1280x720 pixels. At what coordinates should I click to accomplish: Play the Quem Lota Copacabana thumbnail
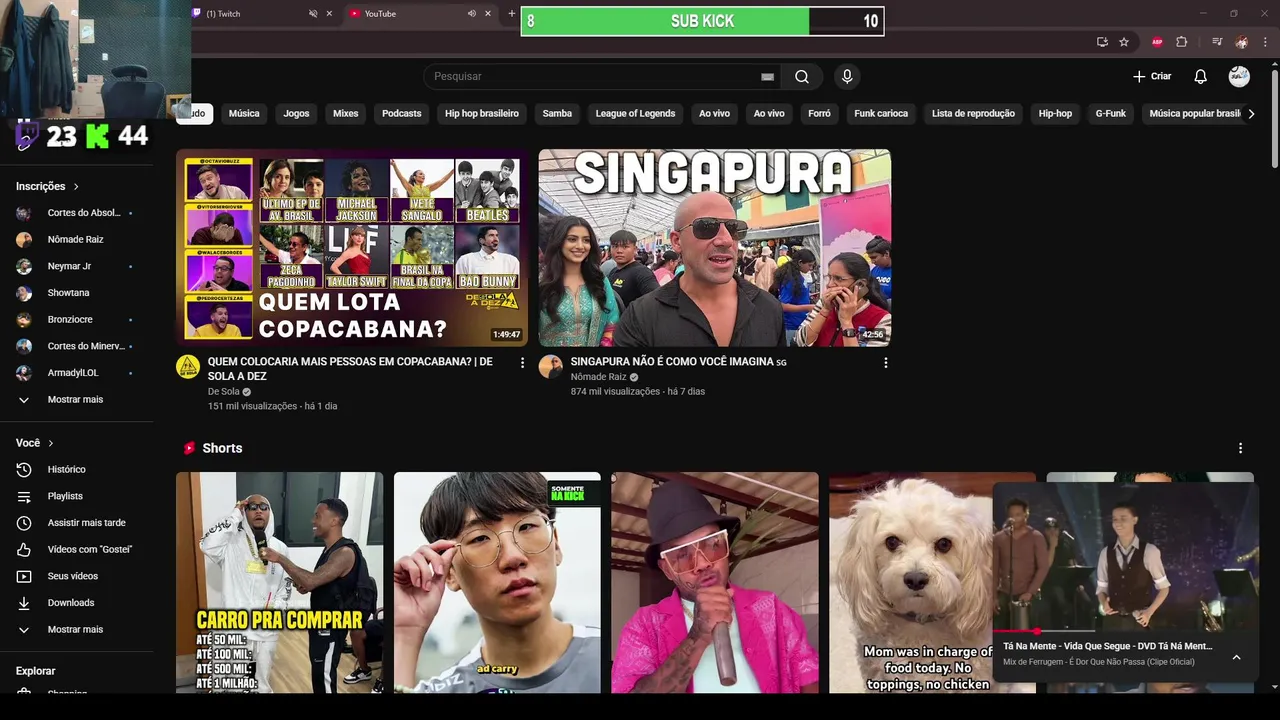click(352, 248)
